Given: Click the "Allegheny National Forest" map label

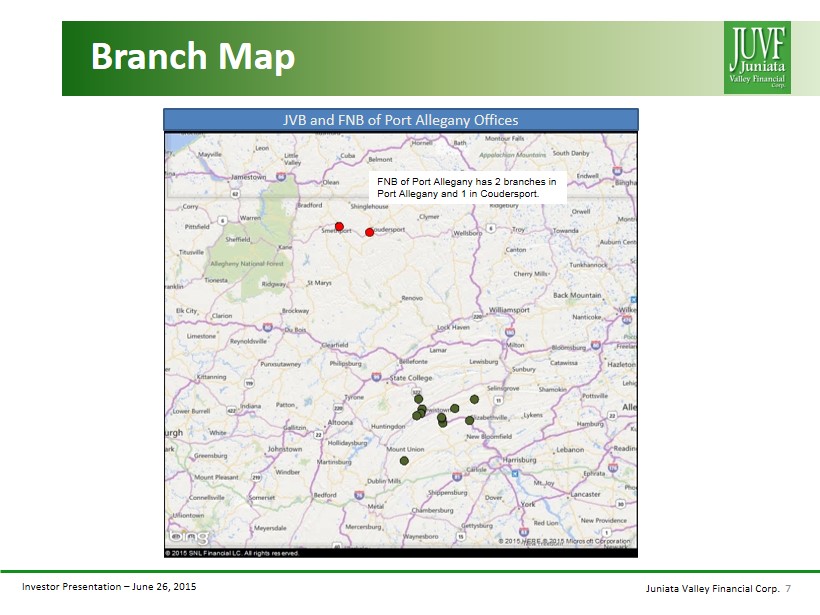Looking at the screenshot, I should click(247, 264).
